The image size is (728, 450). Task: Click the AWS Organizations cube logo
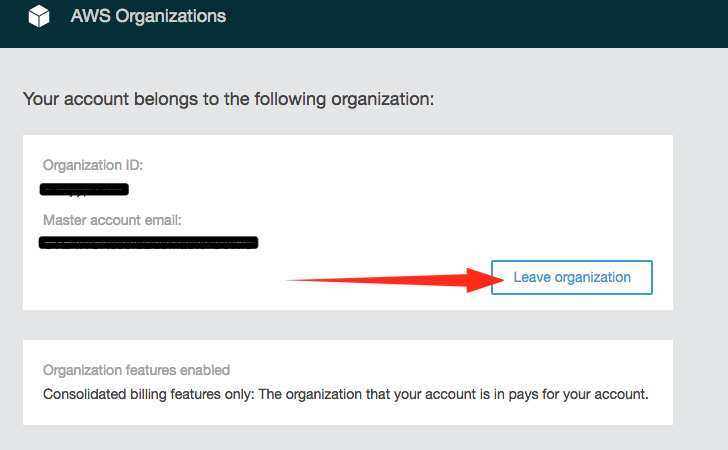coord(39,16)
